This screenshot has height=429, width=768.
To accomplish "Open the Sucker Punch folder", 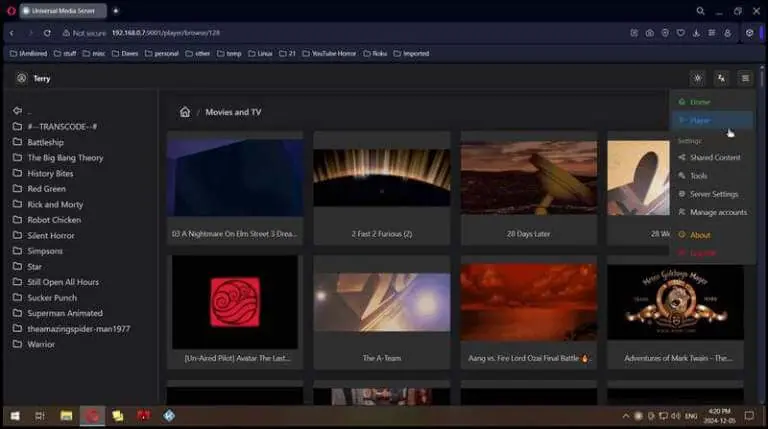I will click(52, 298).
